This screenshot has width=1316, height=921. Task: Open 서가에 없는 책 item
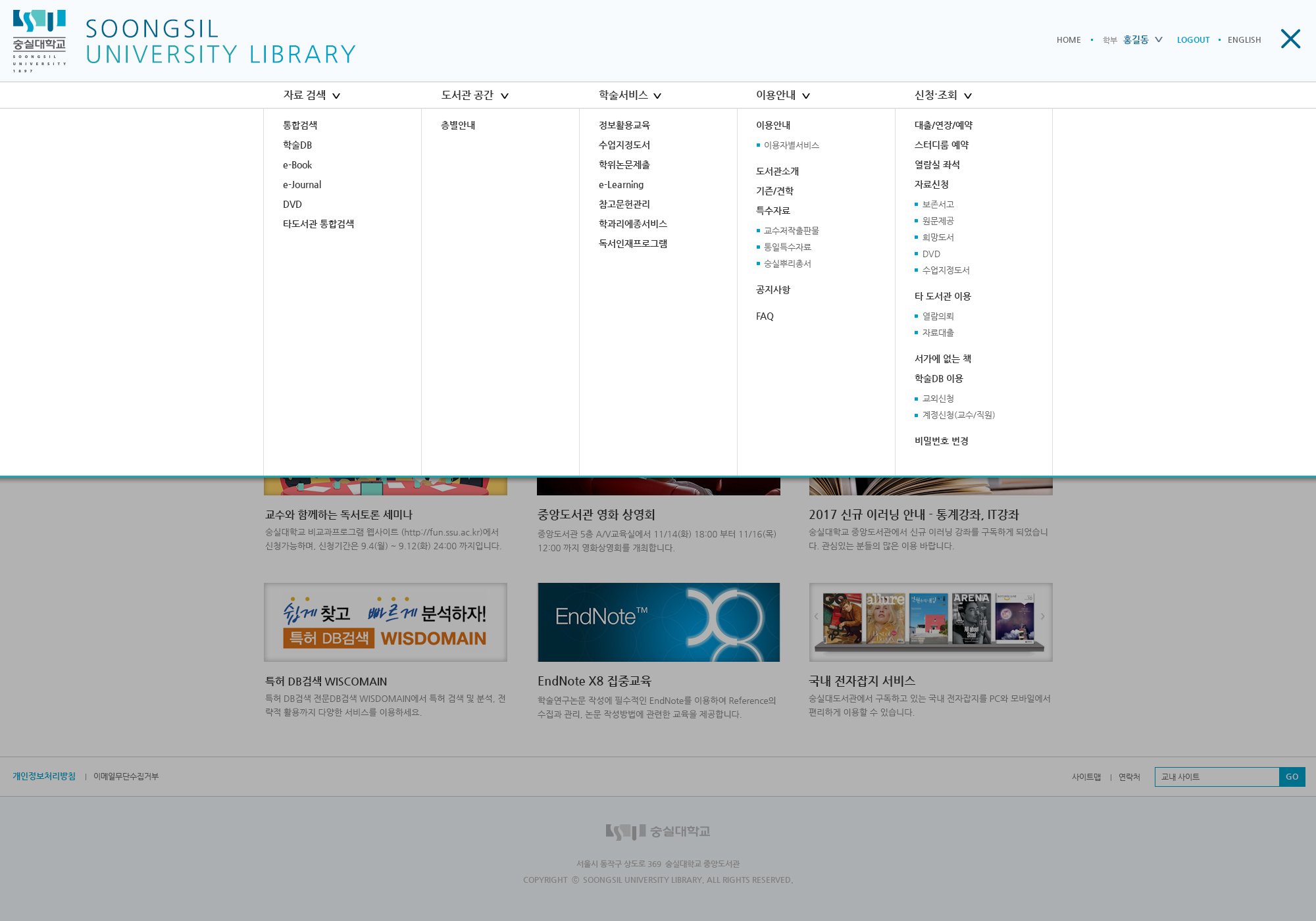click(942, 359)
